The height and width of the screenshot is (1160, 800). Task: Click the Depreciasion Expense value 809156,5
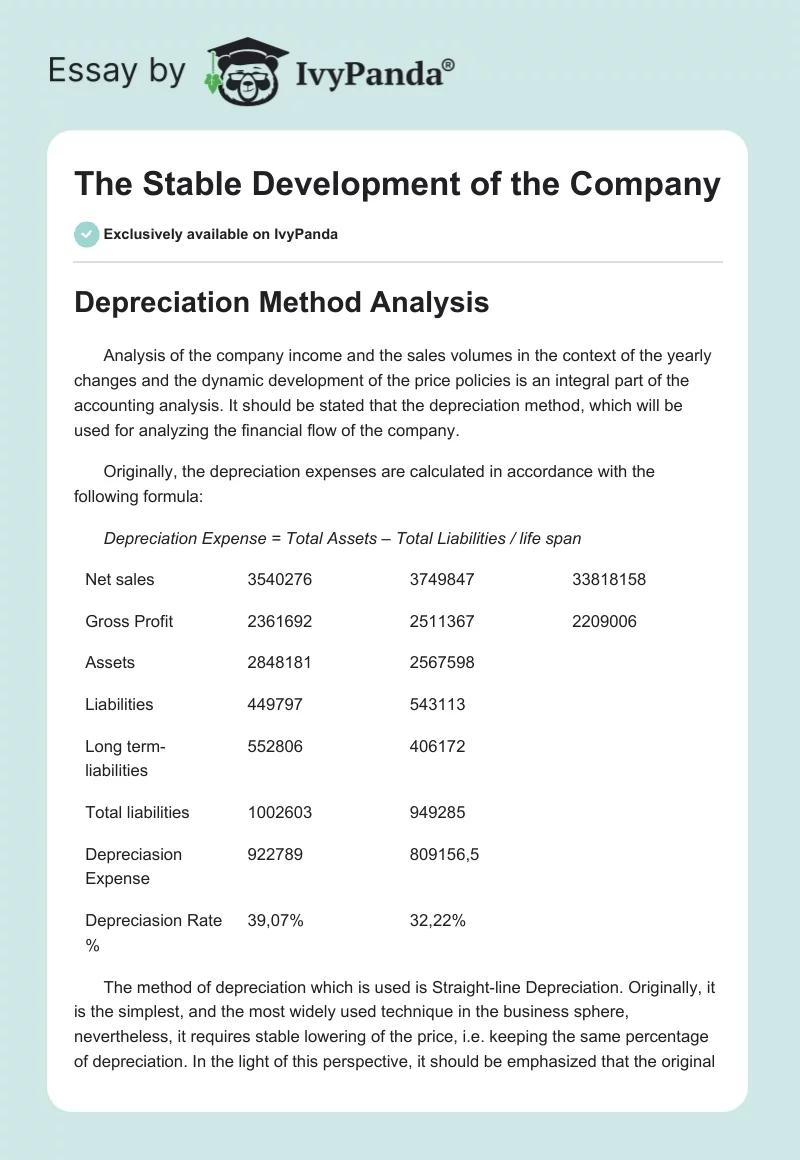click(x=445, y=854)
